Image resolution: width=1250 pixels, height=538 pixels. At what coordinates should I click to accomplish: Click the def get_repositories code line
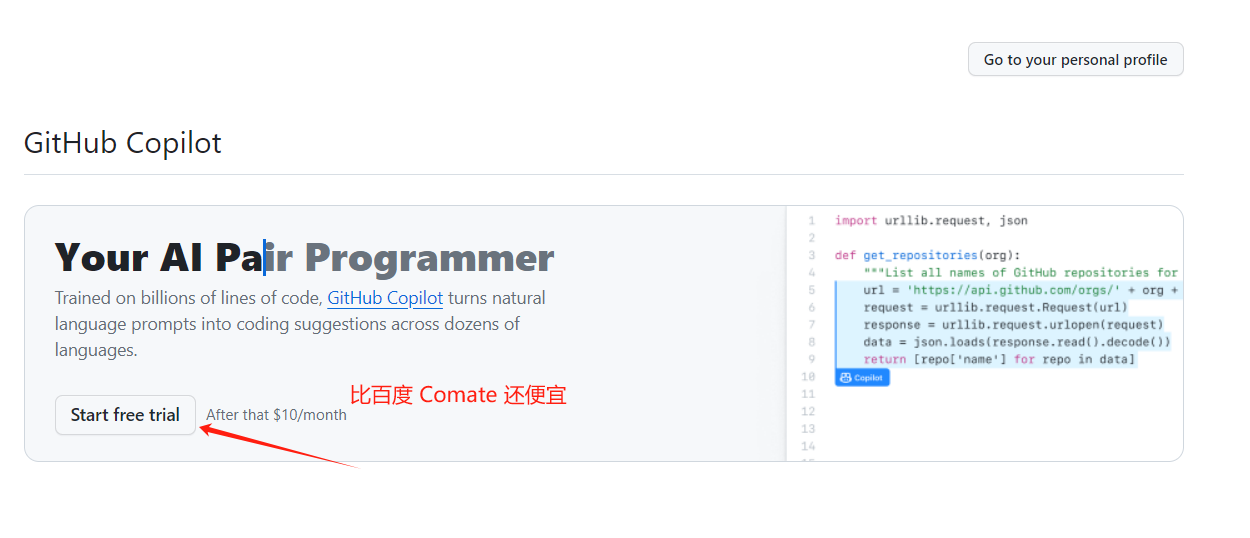pos(927,256)
